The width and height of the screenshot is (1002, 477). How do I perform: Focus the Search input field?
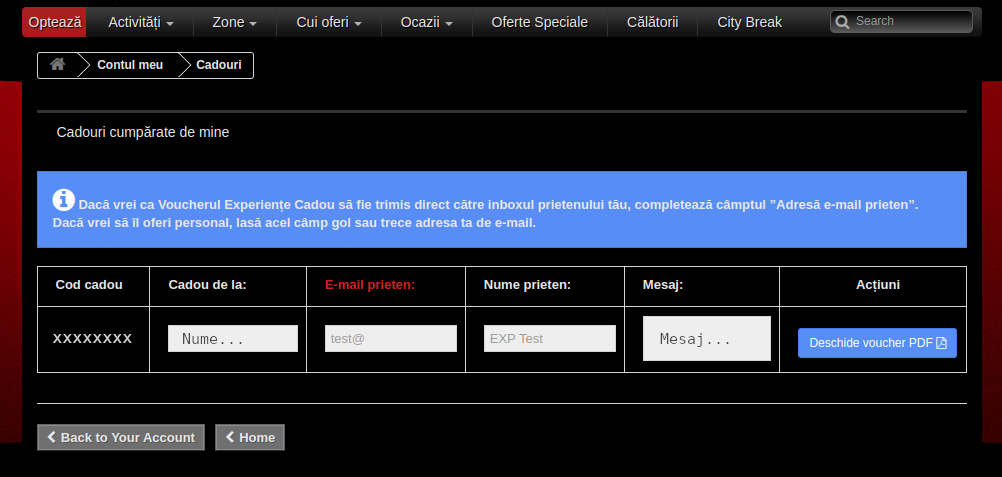(x=910, y=21)
